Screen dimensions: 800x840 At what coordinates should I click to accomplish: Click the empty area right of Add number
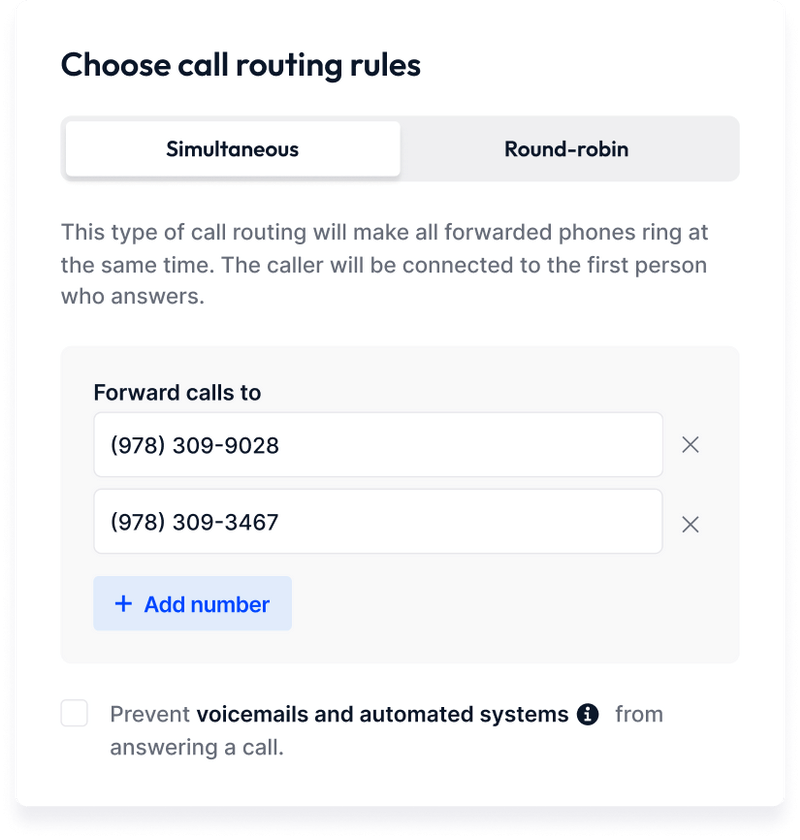[500, 604]
